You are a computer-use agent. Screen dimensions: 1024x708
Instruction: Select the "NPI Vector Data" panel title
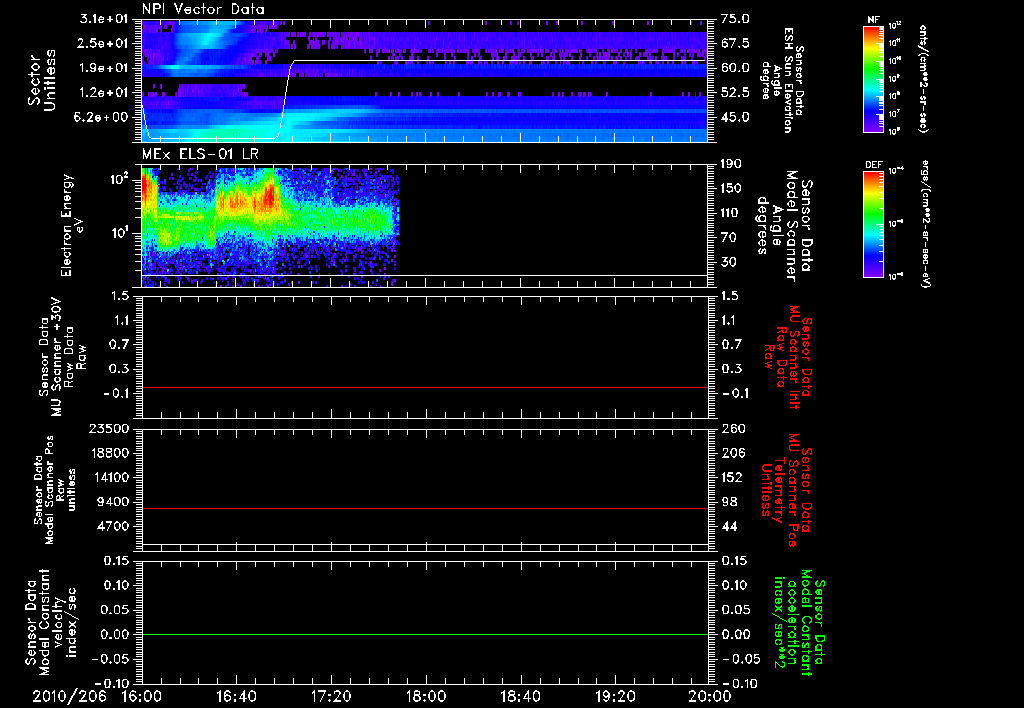[203, 9]
